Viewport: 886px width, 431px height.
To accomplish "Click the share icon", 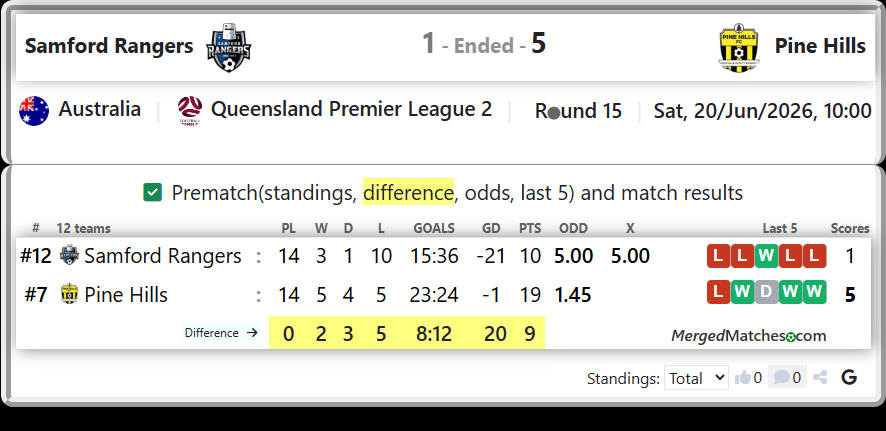I will (820, 377).
